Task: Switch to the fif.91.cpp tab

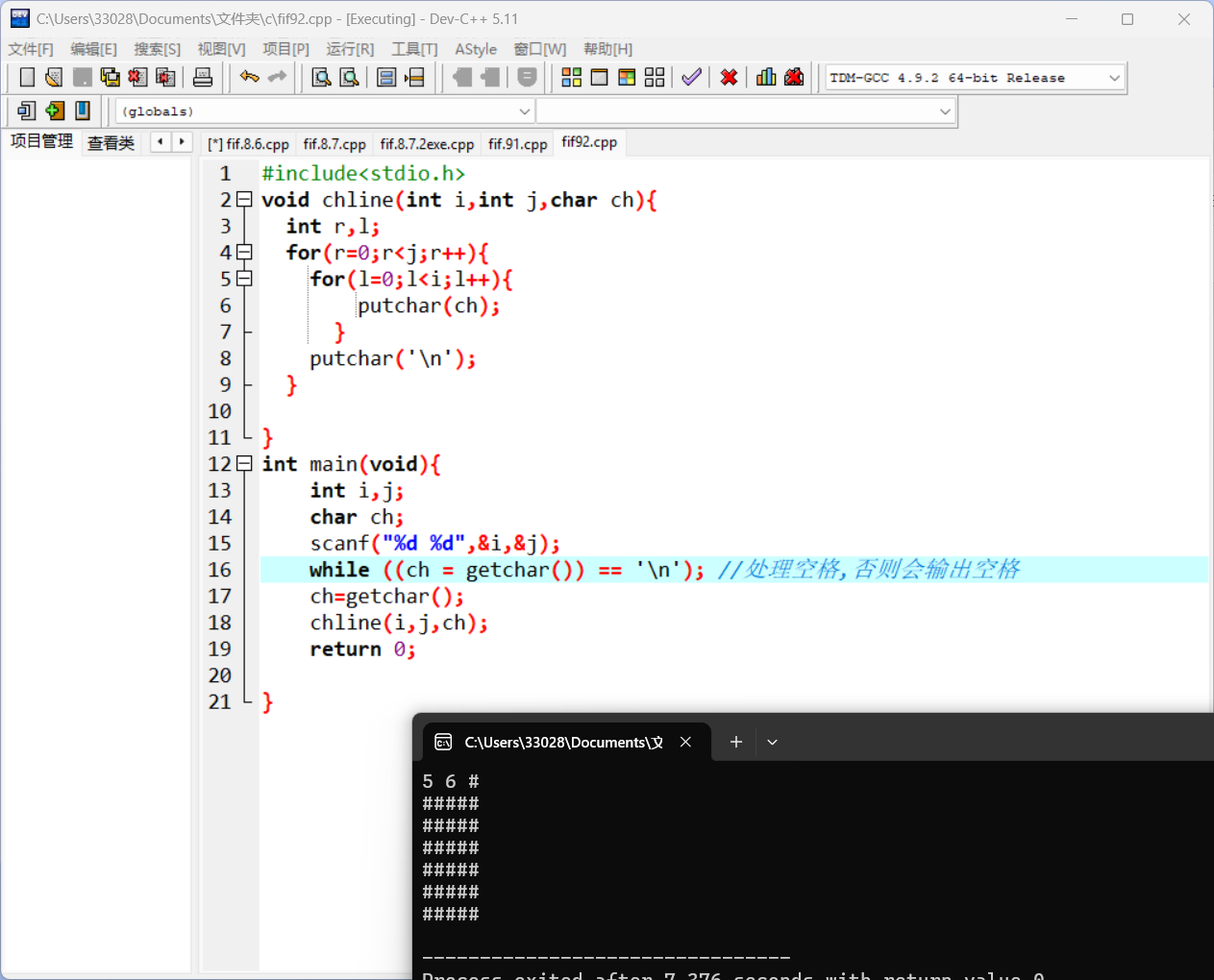Action: point(517,144)
